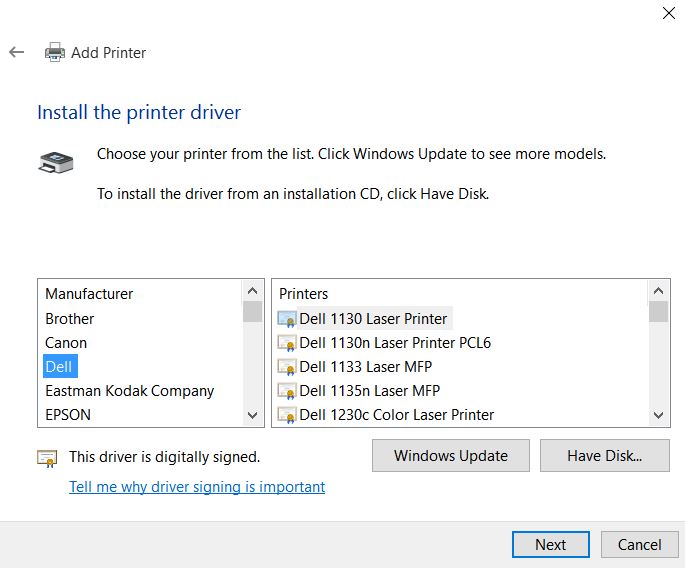Select Dell manufacturer

click(x=60, y=367)
